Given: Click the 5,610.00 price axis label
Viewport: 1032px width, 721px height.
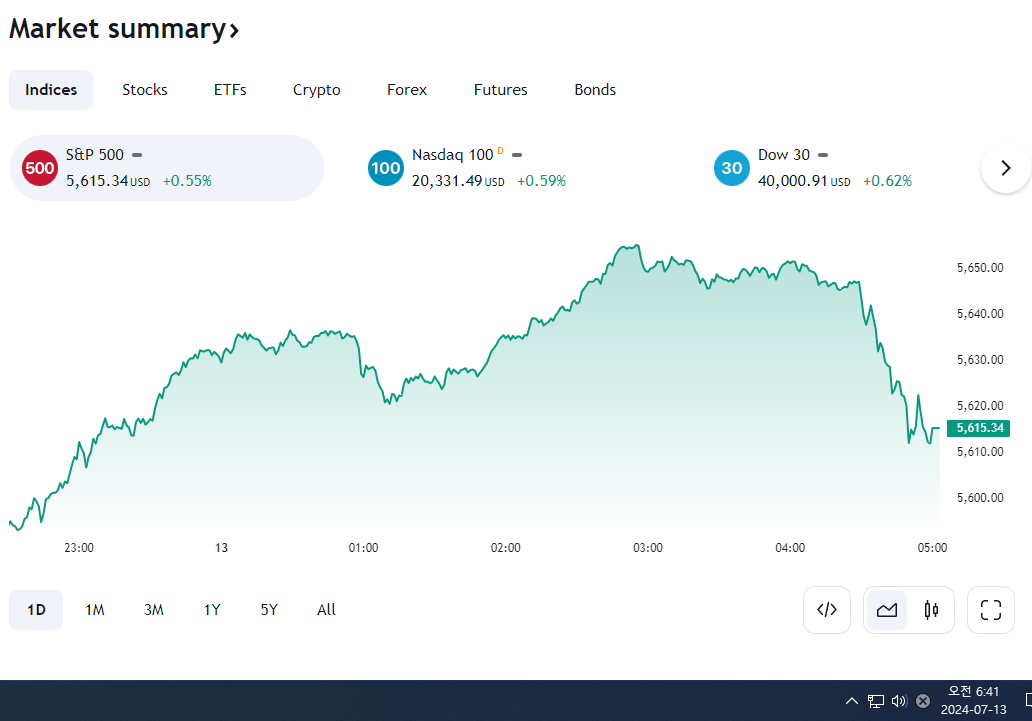Looking at the screenshot, I should 980,452.
